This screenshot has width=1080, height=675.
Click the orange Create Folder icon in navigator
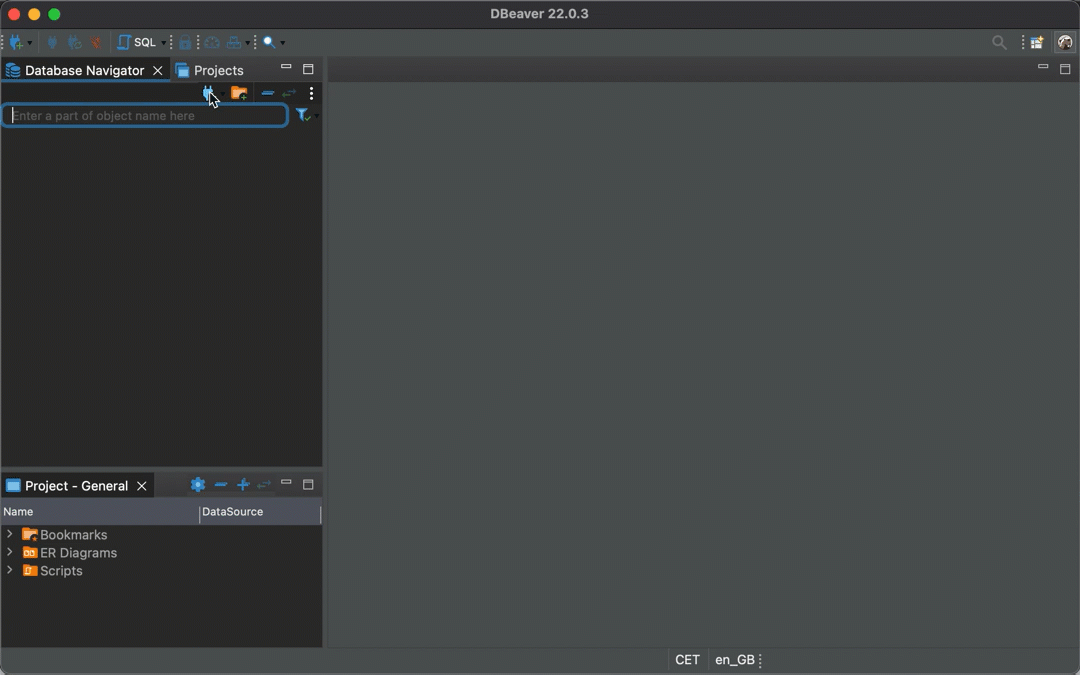239,93
